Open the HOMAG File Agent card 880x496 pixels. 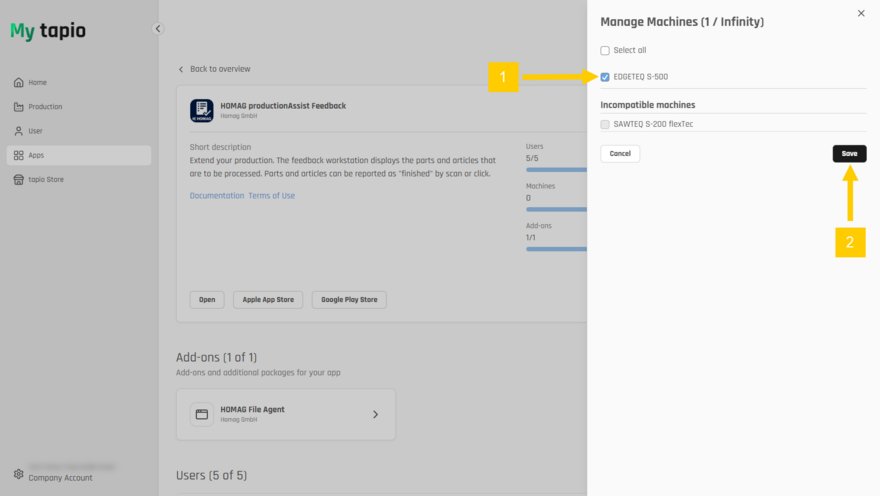pyautogui.click(x=286, y=415)
